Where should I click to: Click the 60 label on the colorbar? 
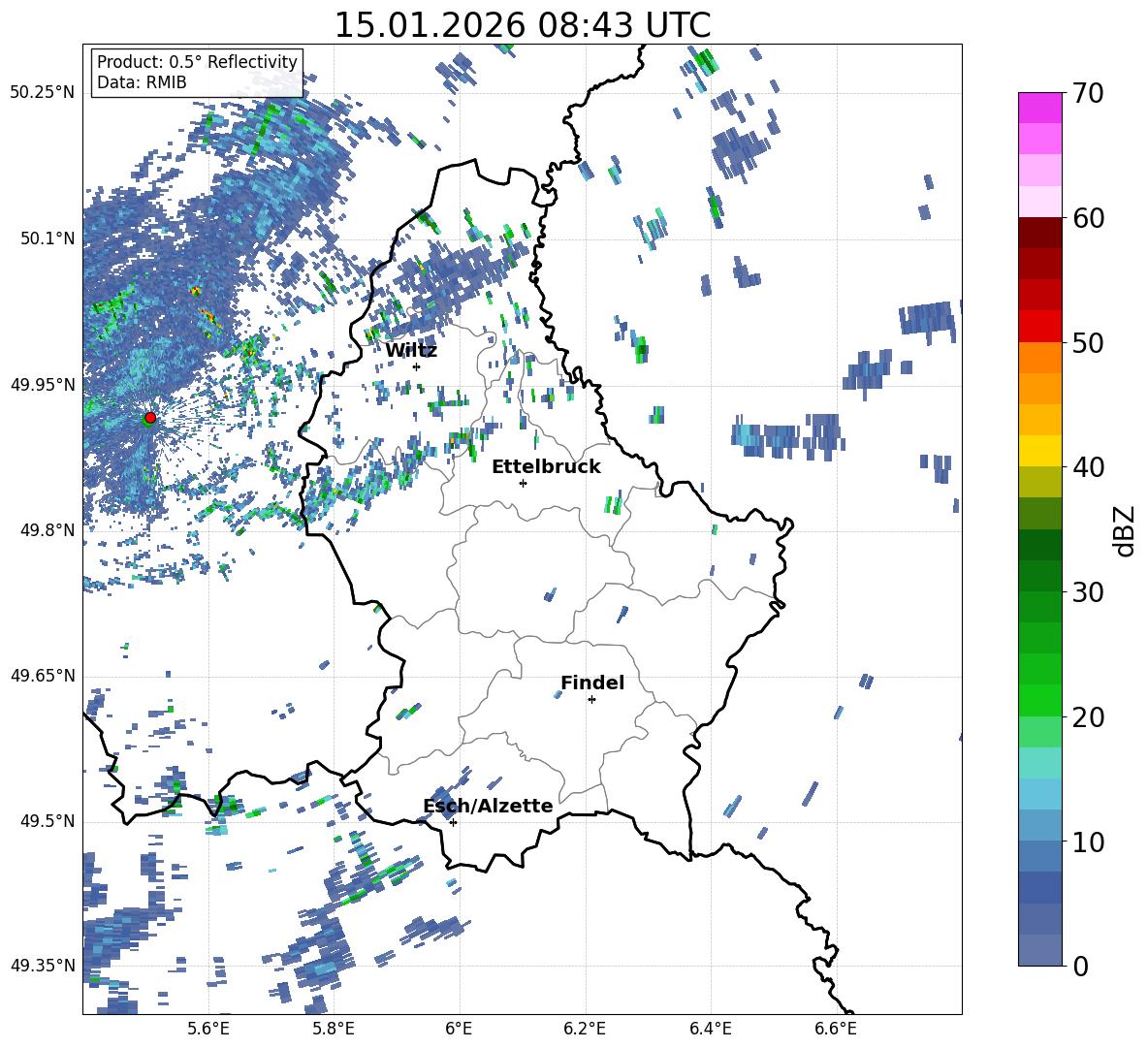pos(1088,218)
